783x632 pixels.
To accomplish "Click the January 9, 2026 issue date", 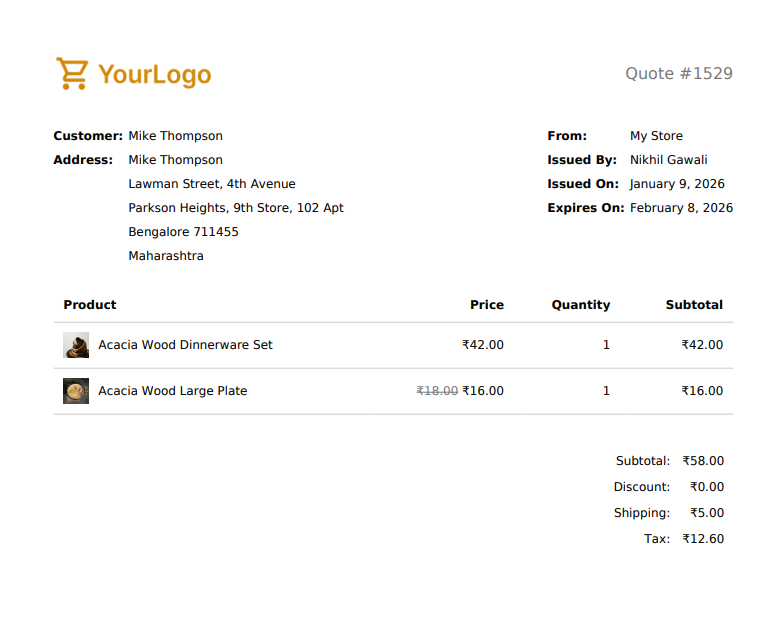I will tap(677, 184).
